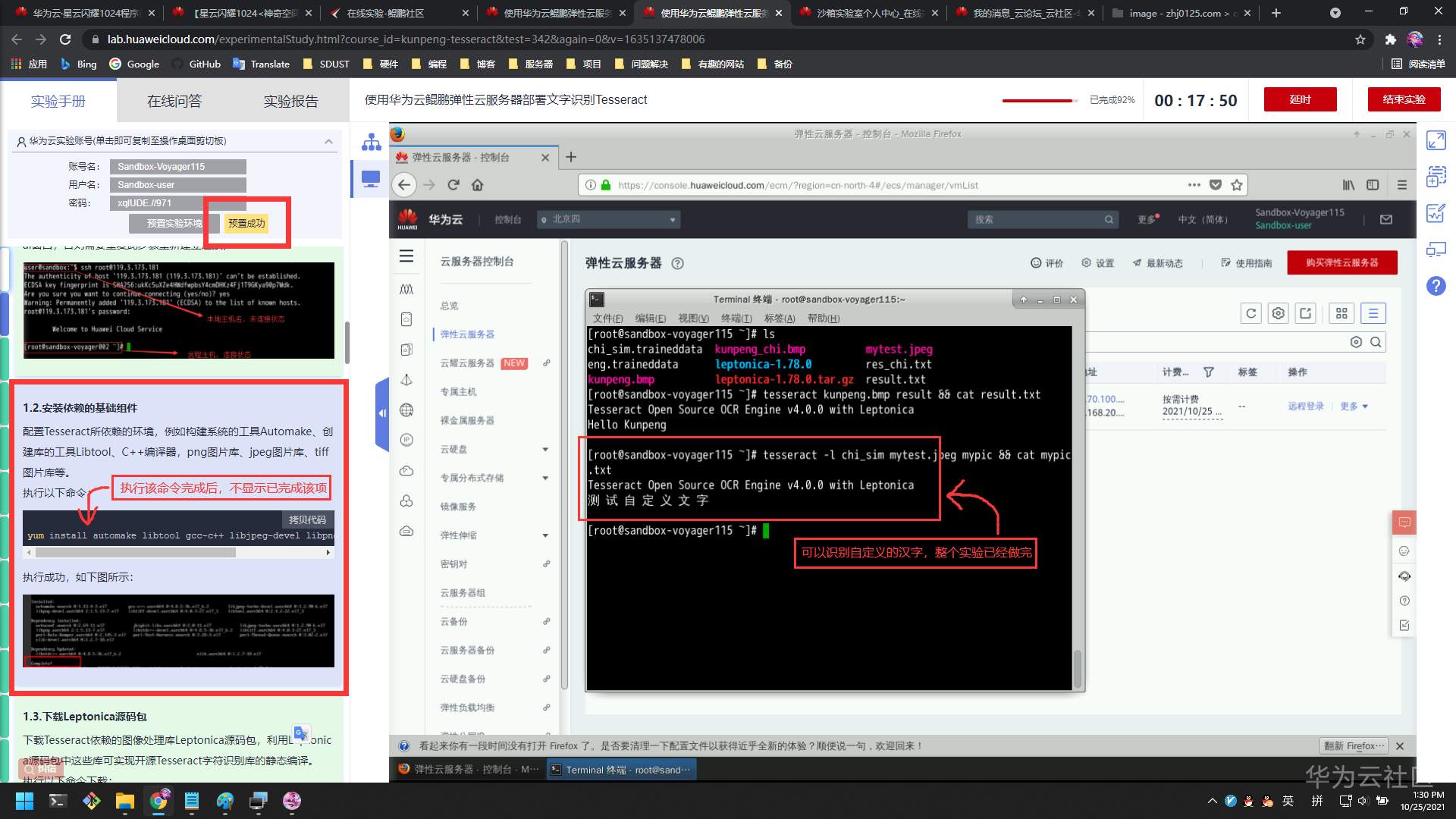Click the 远程登录 link
Viewport: 1456px width, 819px height.
click(x=1306, y=406)
